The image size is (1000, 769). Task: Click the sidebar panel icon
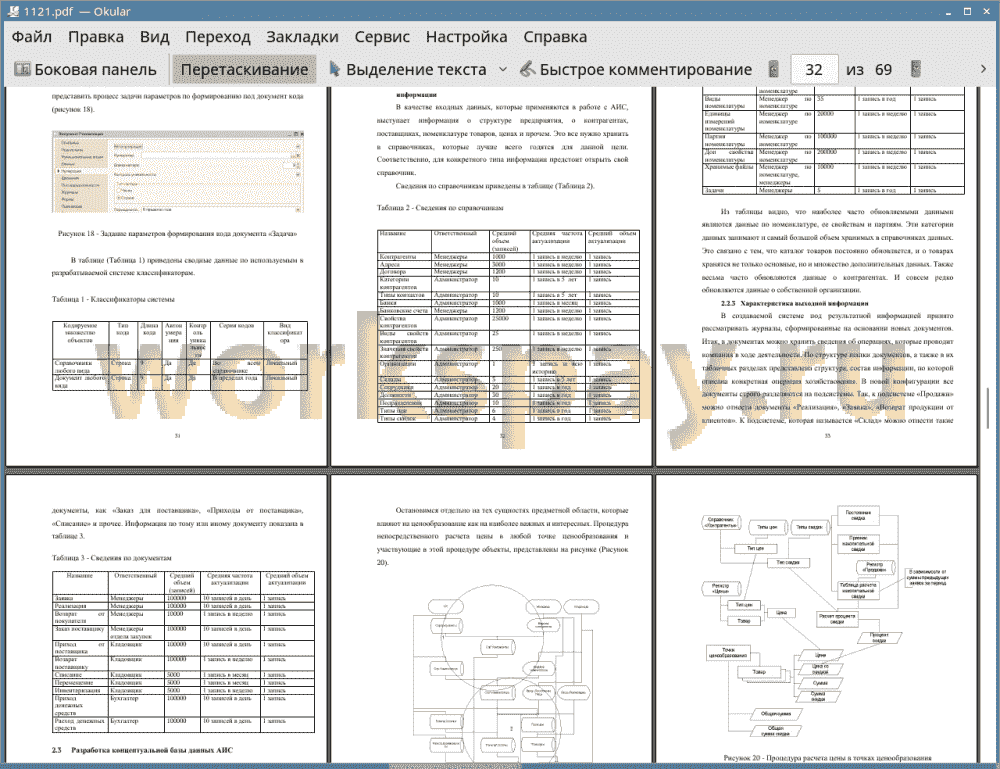22,70
